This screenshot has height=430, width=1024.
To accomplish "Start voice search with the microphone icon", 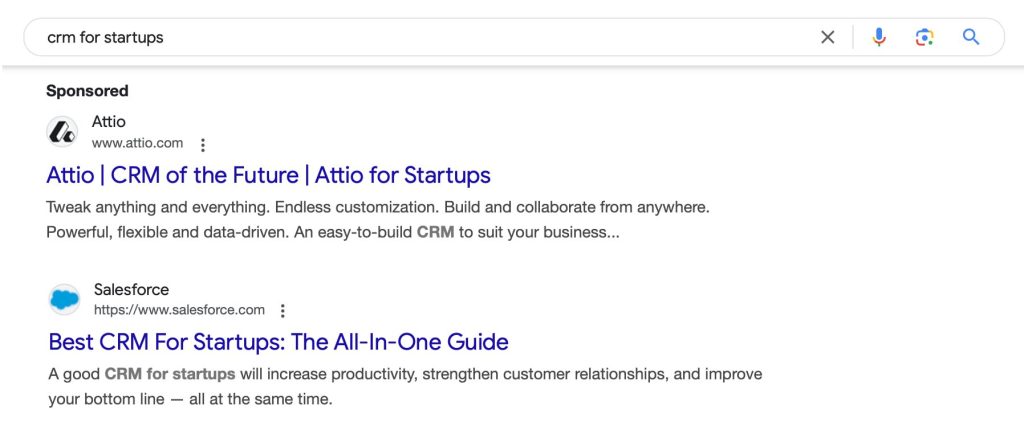I will pyautogui.click(x=879, y=37).
